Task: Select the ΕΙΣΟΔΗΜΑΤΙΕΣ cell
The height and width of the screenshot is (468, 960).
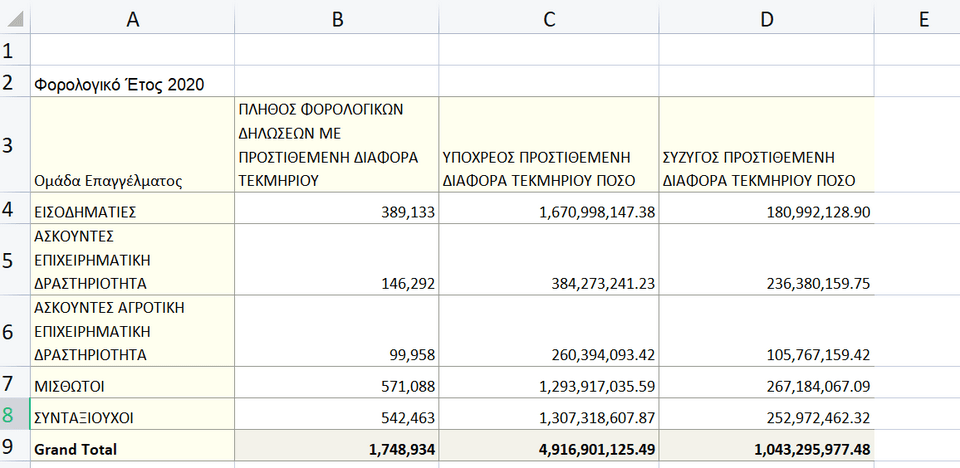Action: pos(132,208)
